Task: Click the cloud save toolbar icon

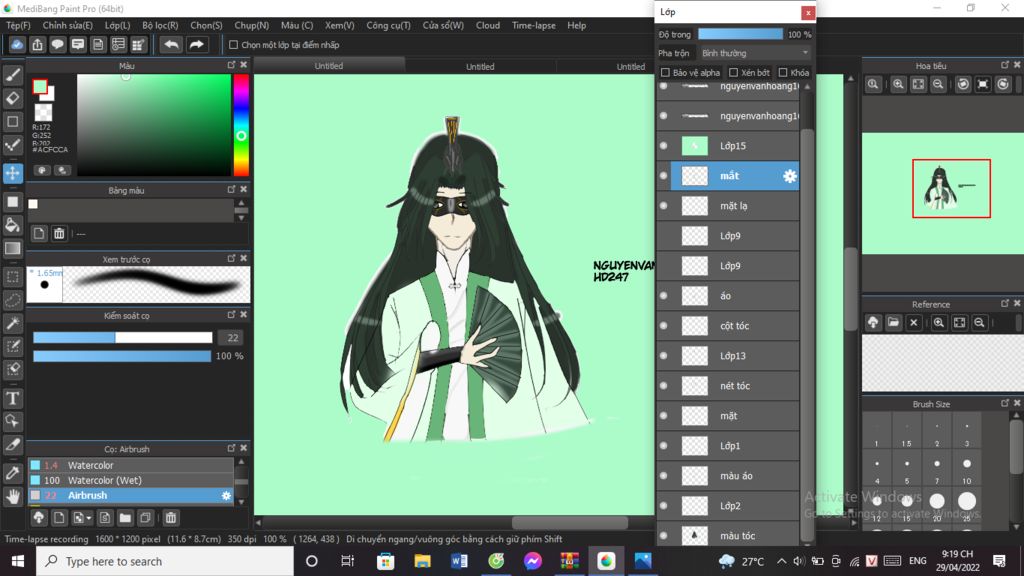Action: 17,44
